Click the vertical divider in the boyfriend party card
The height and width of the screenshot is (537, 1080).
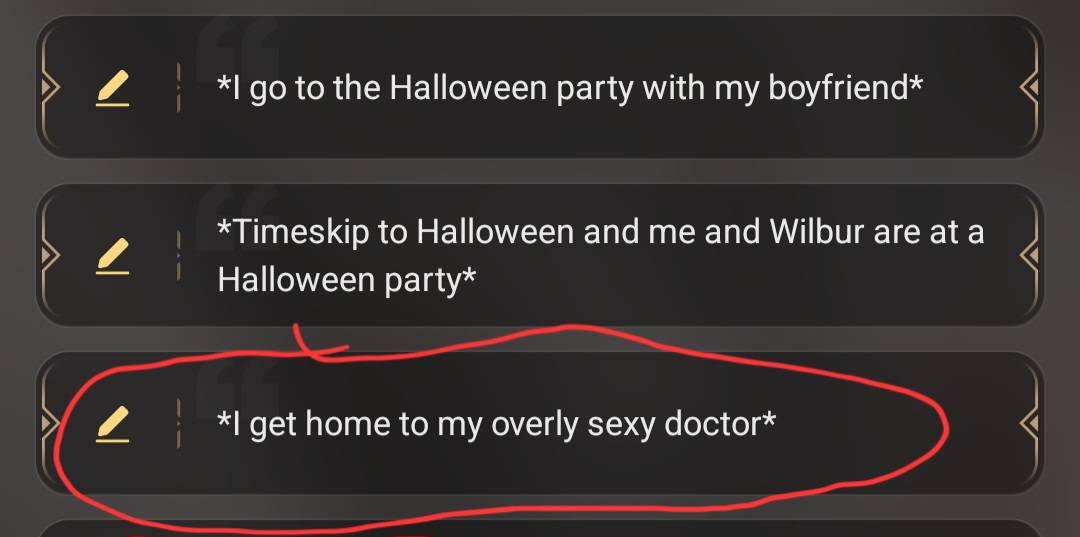point(178,87)
